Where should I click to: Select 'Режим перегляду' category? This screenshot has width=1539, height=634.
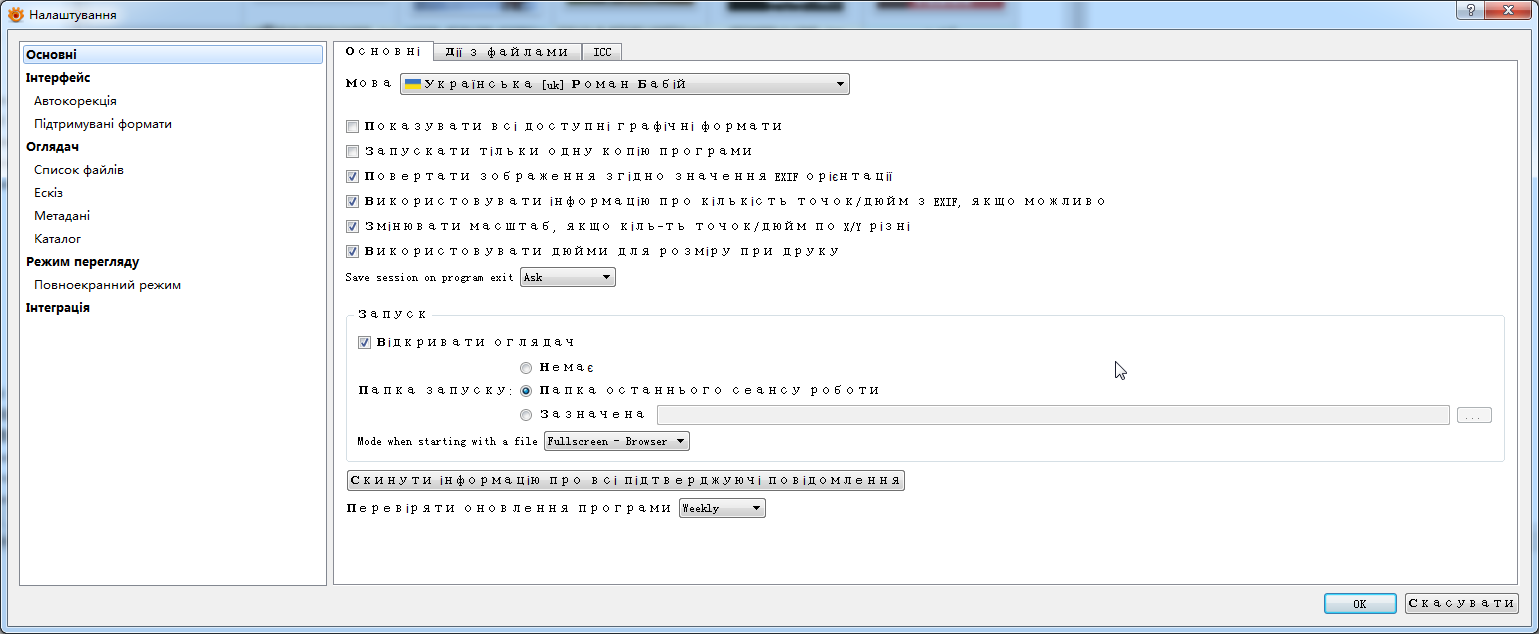82,262
